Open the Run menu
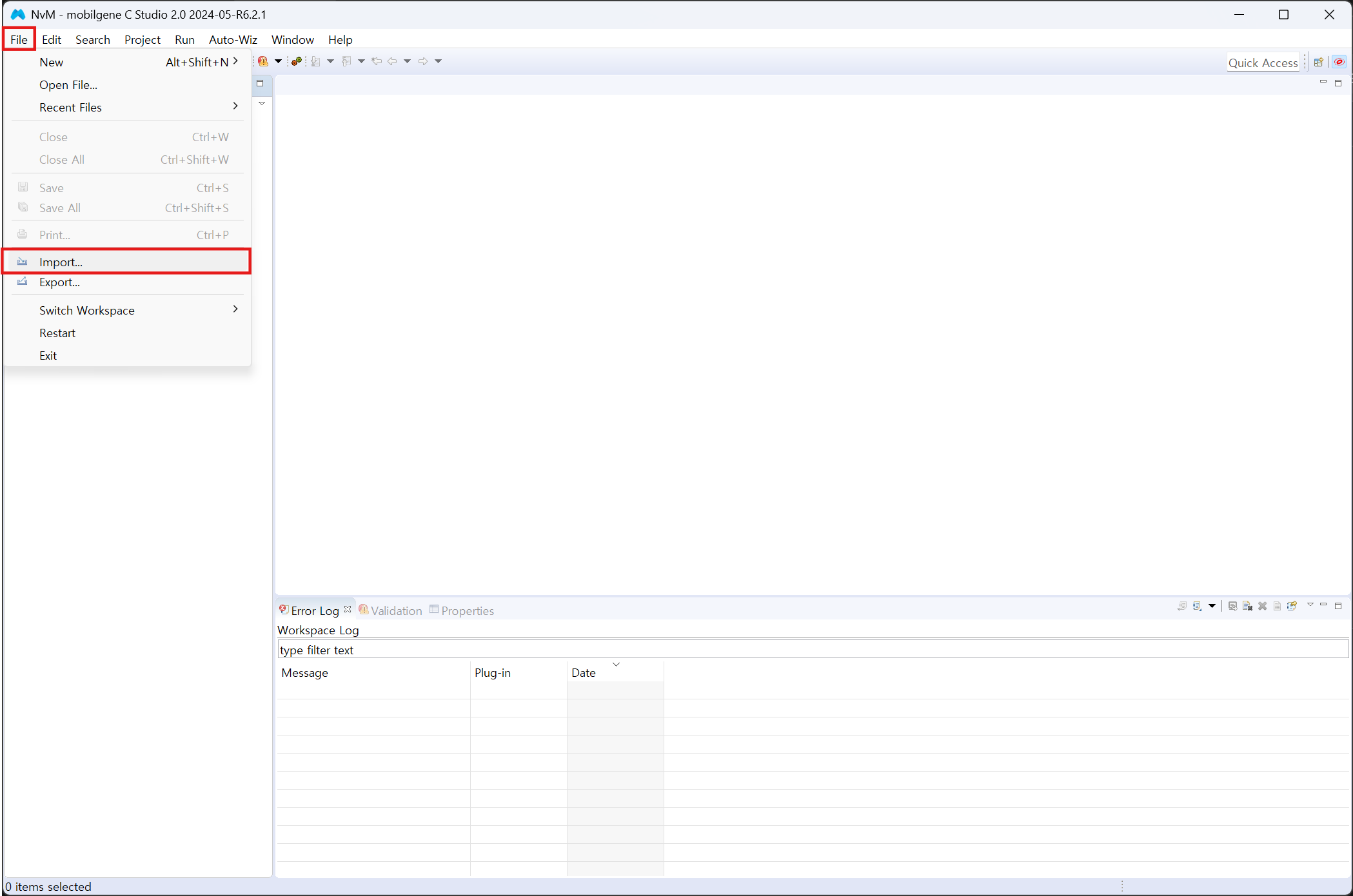This screenshot has height=896, width=1353. click(x=184, y=39)
